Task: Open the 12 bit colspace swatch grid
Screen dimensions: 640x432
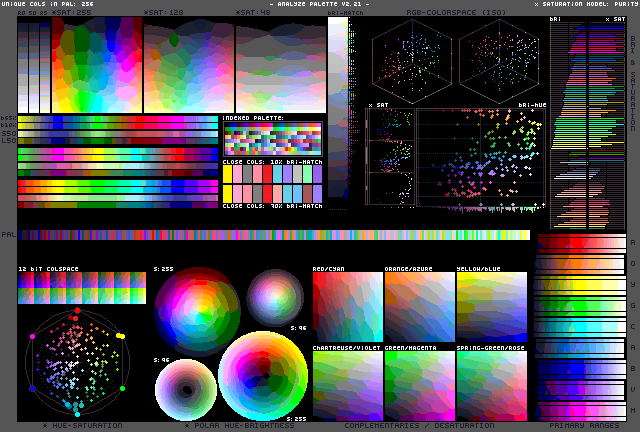Action: tap(82, 288)
